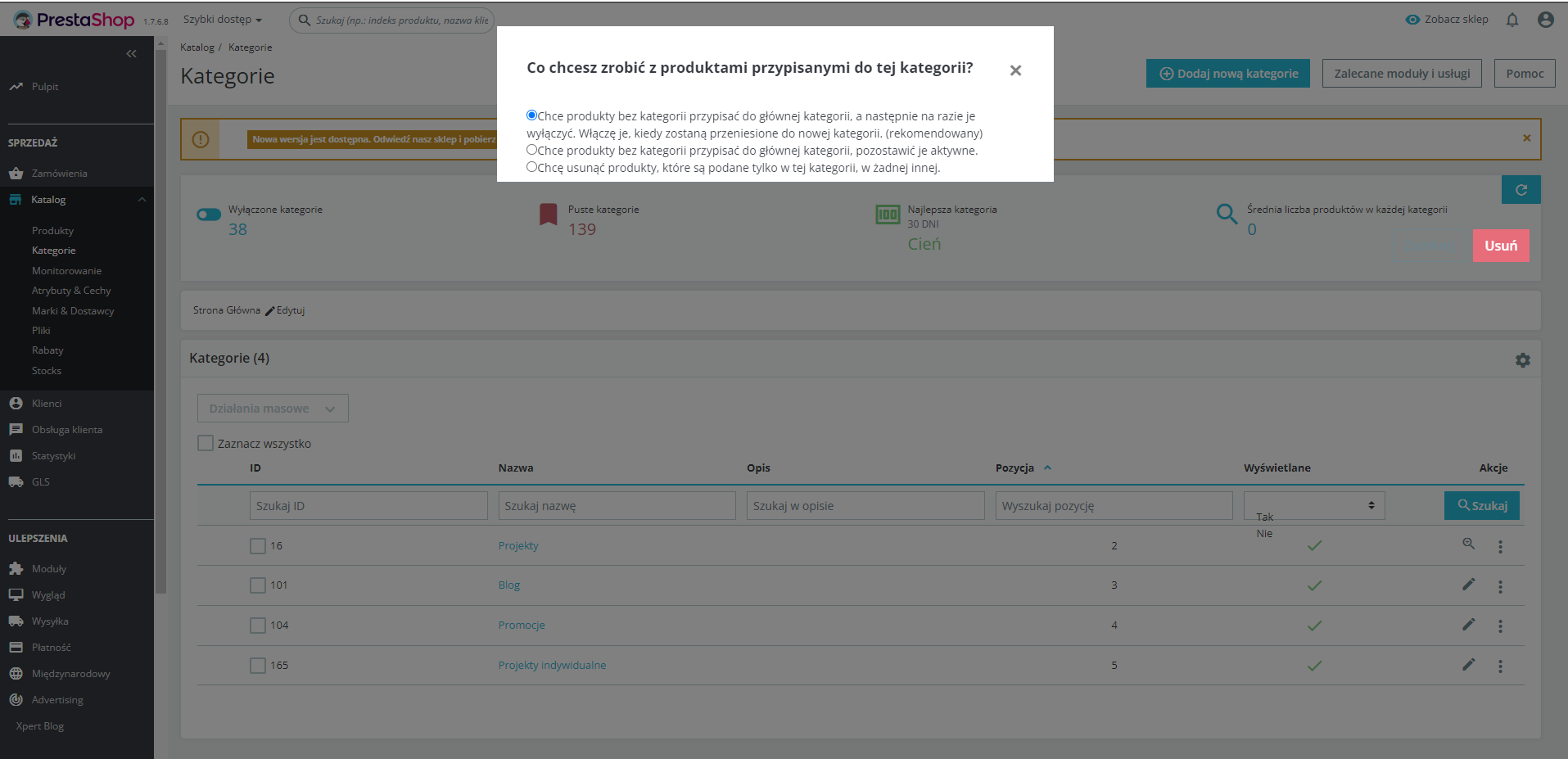Open the Pomoc help button
The image size is (1568, 759).
(x=1525, y=74)
